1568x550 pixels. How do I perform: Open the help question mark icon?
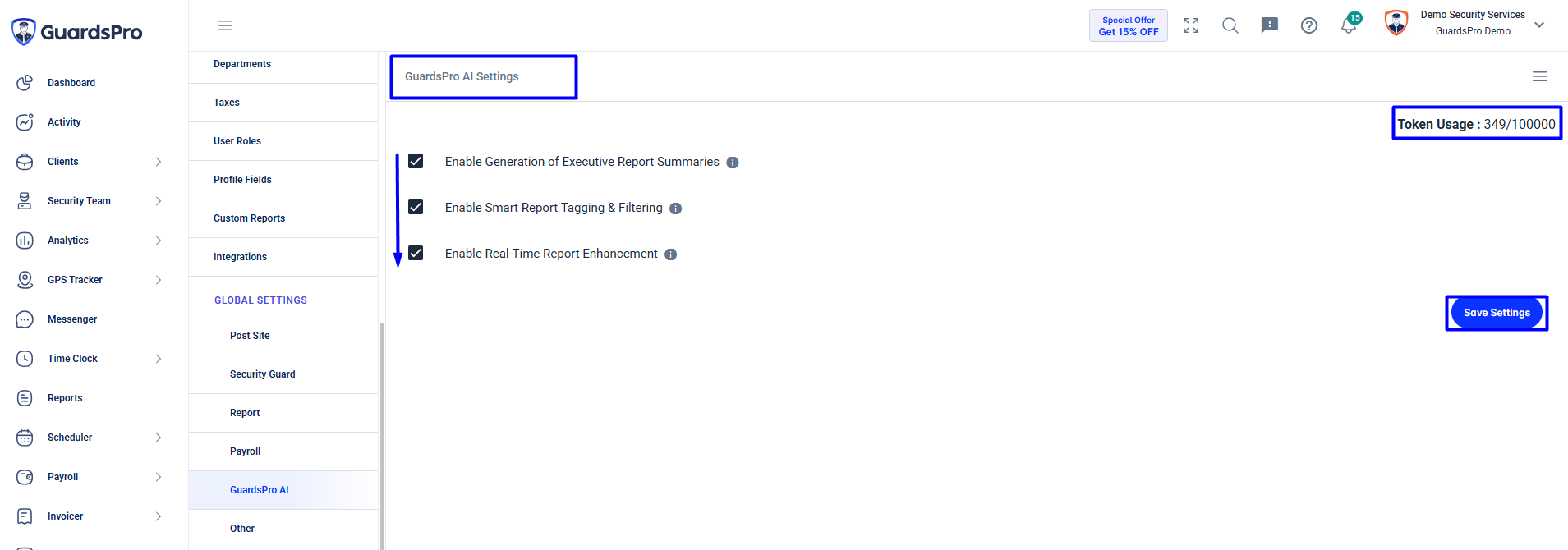pyautogui.click(x=1309, y=25)
